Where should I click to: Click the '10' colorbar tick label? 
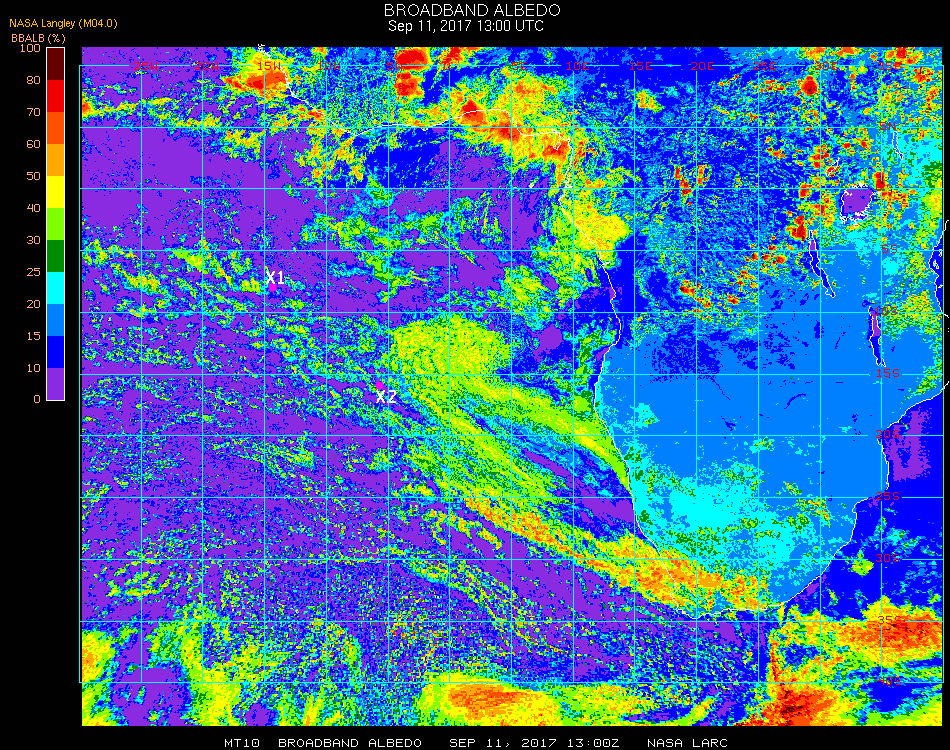pos(33,368)
